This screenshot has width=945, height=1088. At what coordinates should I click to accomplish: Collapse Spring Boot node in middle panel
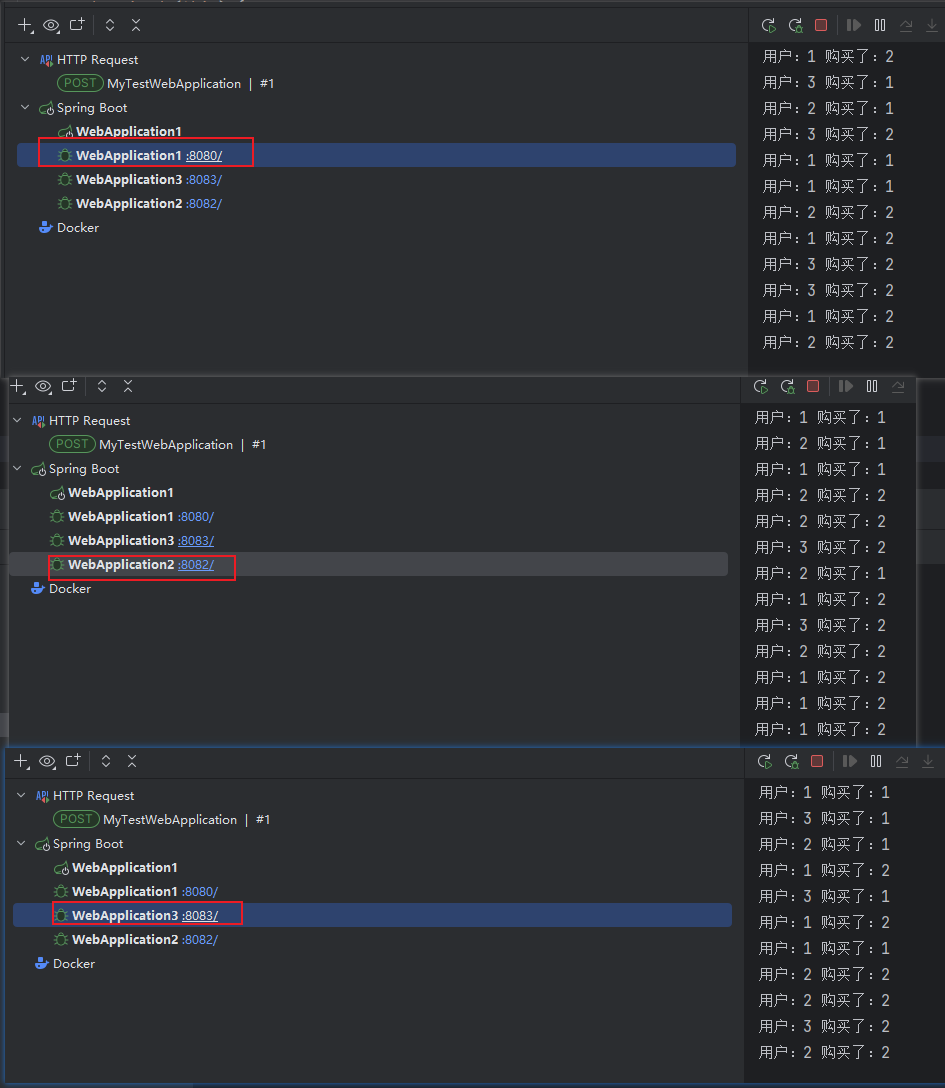tap(18, 468)
